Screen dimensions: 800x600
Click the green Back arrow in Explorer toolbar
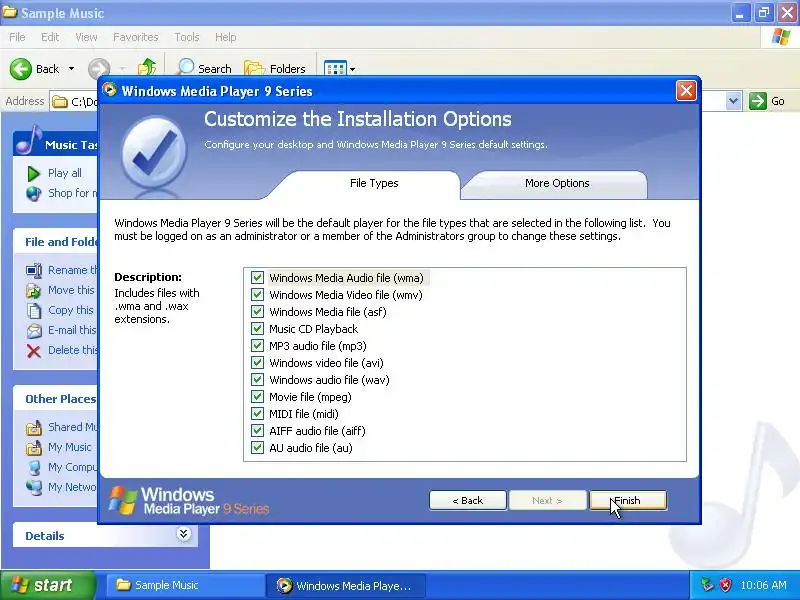pos(21,69)
